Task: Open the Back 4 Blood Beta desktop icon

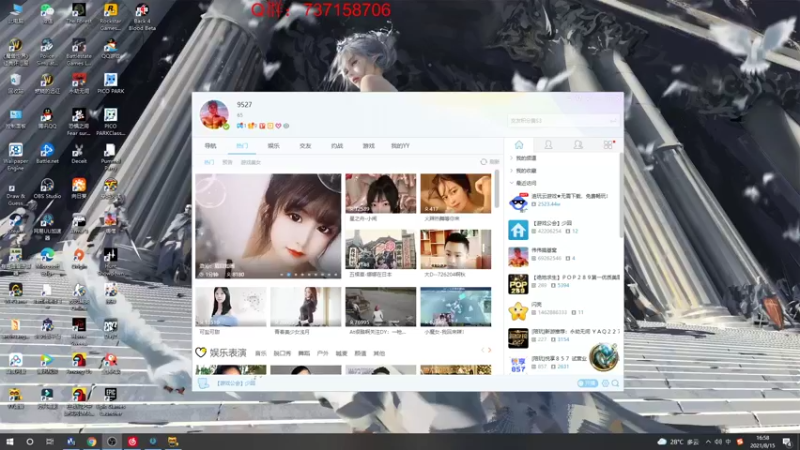Action: tap(142, 17)
